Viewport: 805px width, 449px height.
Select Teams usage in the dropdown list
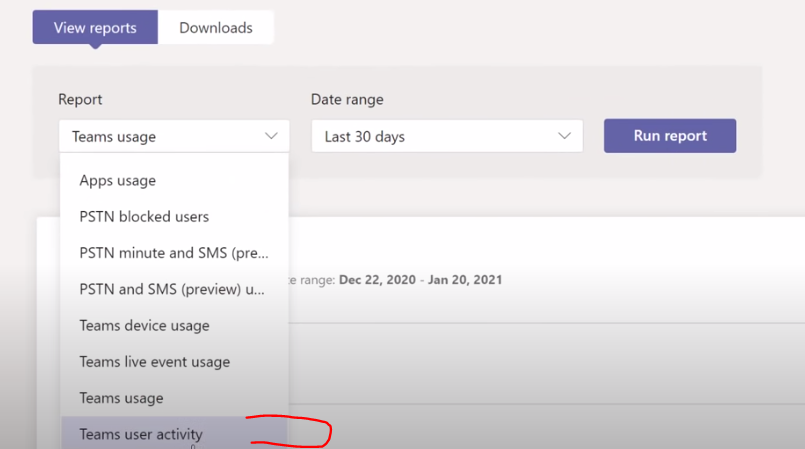coord(174,398)
